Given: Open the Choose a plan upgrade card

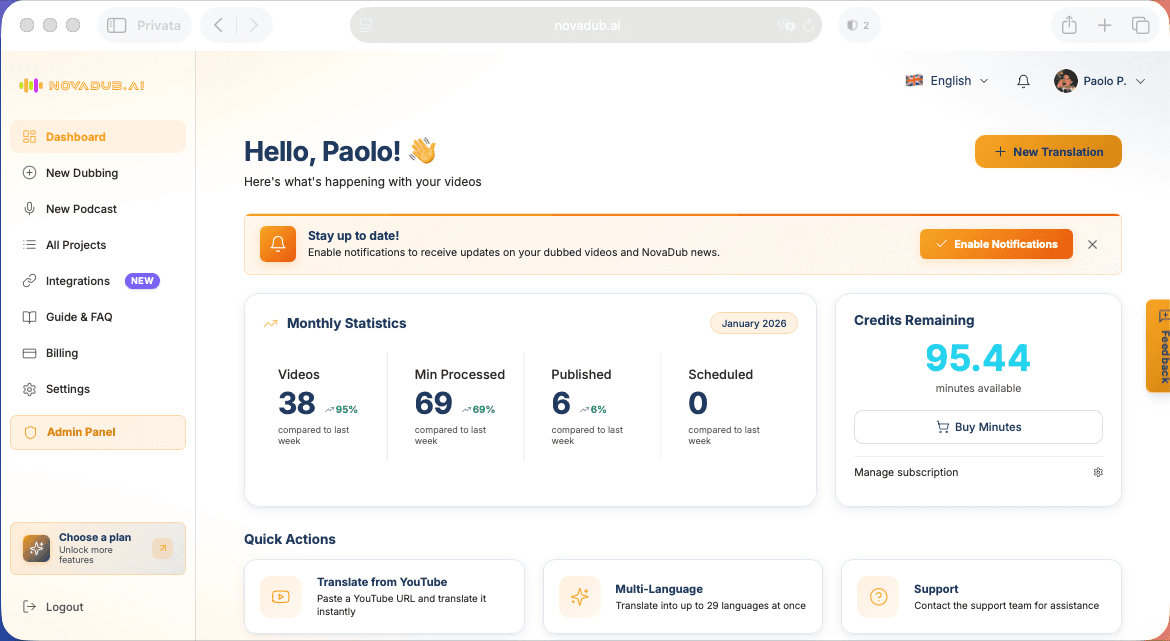Looking at the screenshot, I should (x=97, y=548).
